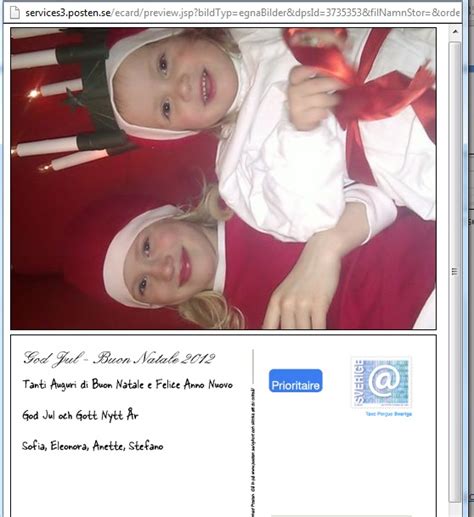This screenshot has width=474, height=517.
Task: Click the 'God Jul - Buon Natale 2012' heading
Action: click(119, 359)
